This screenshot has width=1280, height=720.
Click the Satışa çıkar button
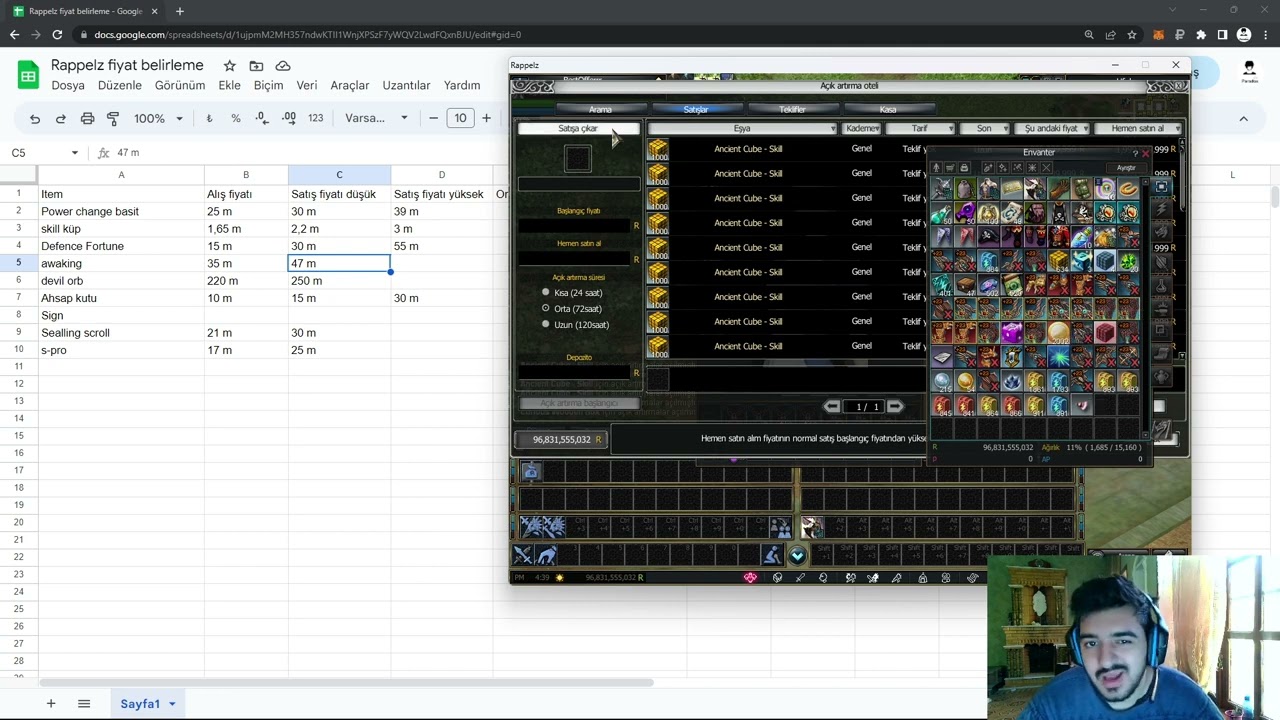click(578, 128)
